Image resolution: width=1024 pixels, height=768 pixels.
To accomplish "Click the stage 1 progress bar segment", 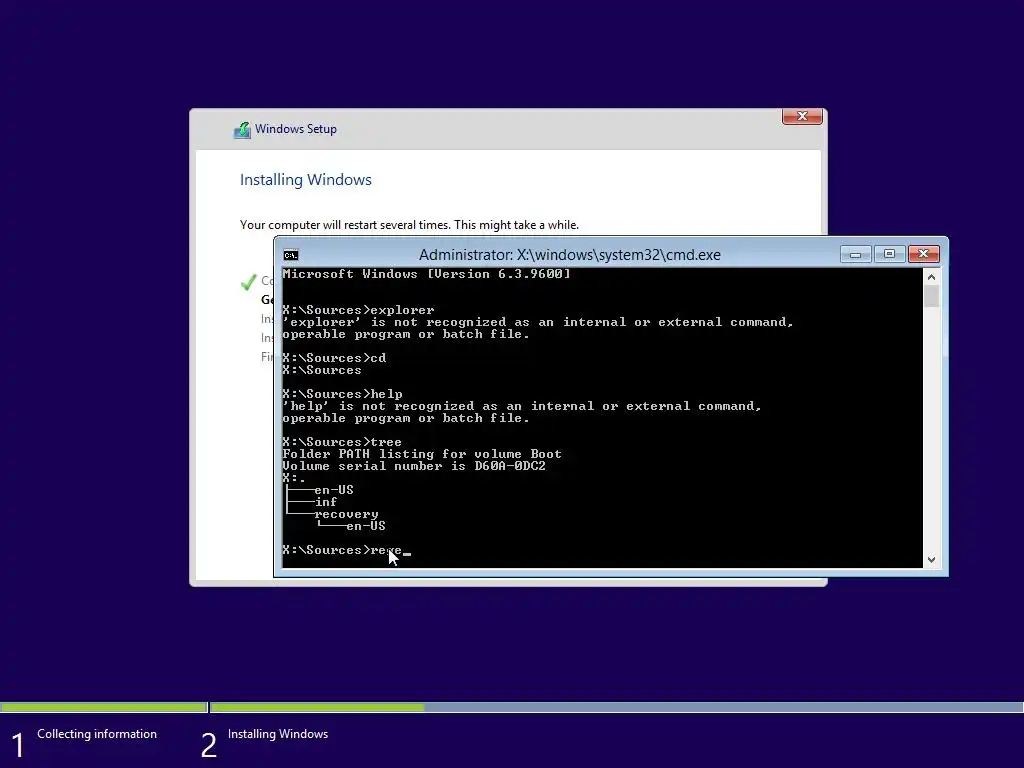I will pyautogui.click(x=103, y=707).
